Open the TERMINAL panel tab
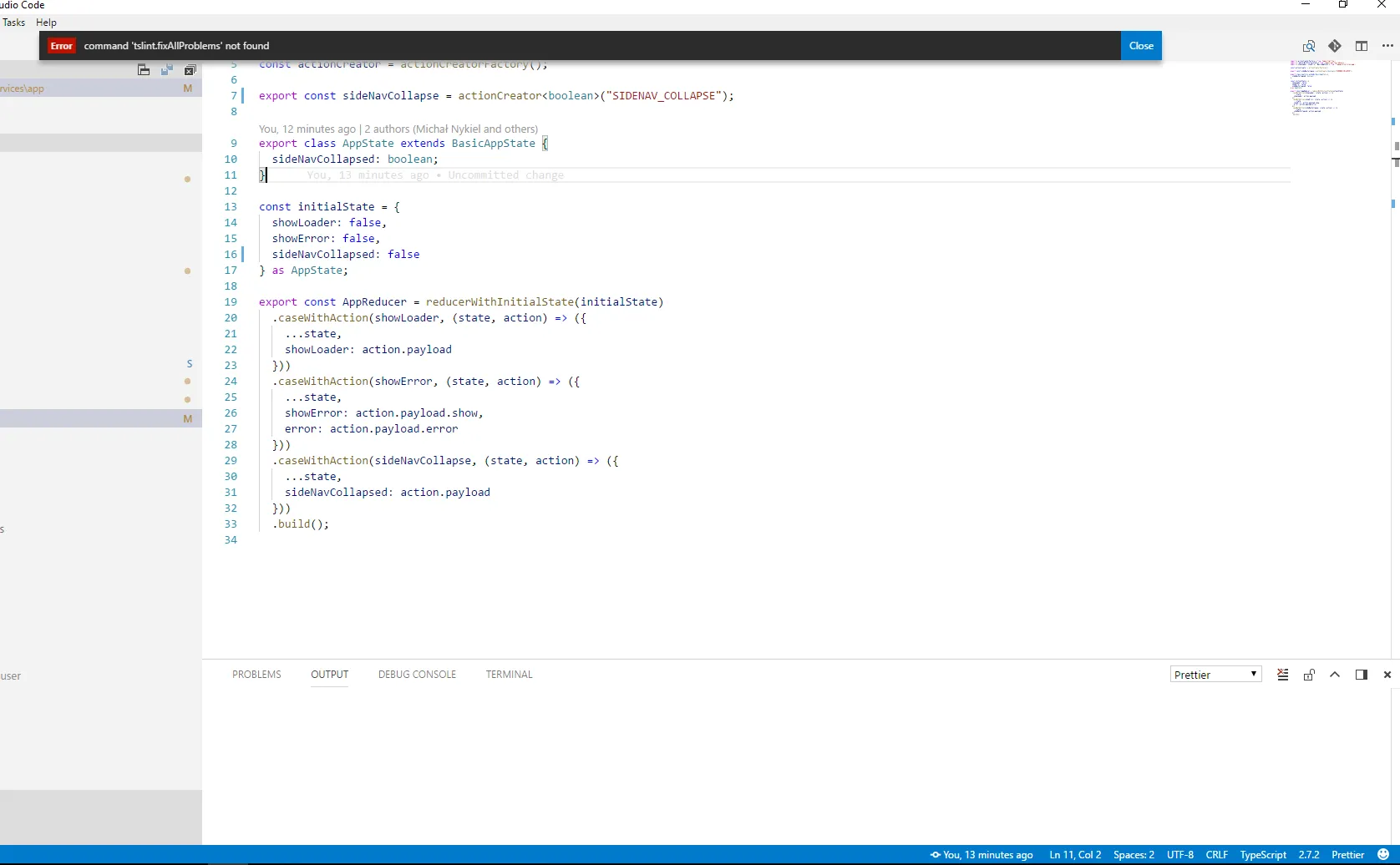 pos(509,675)
